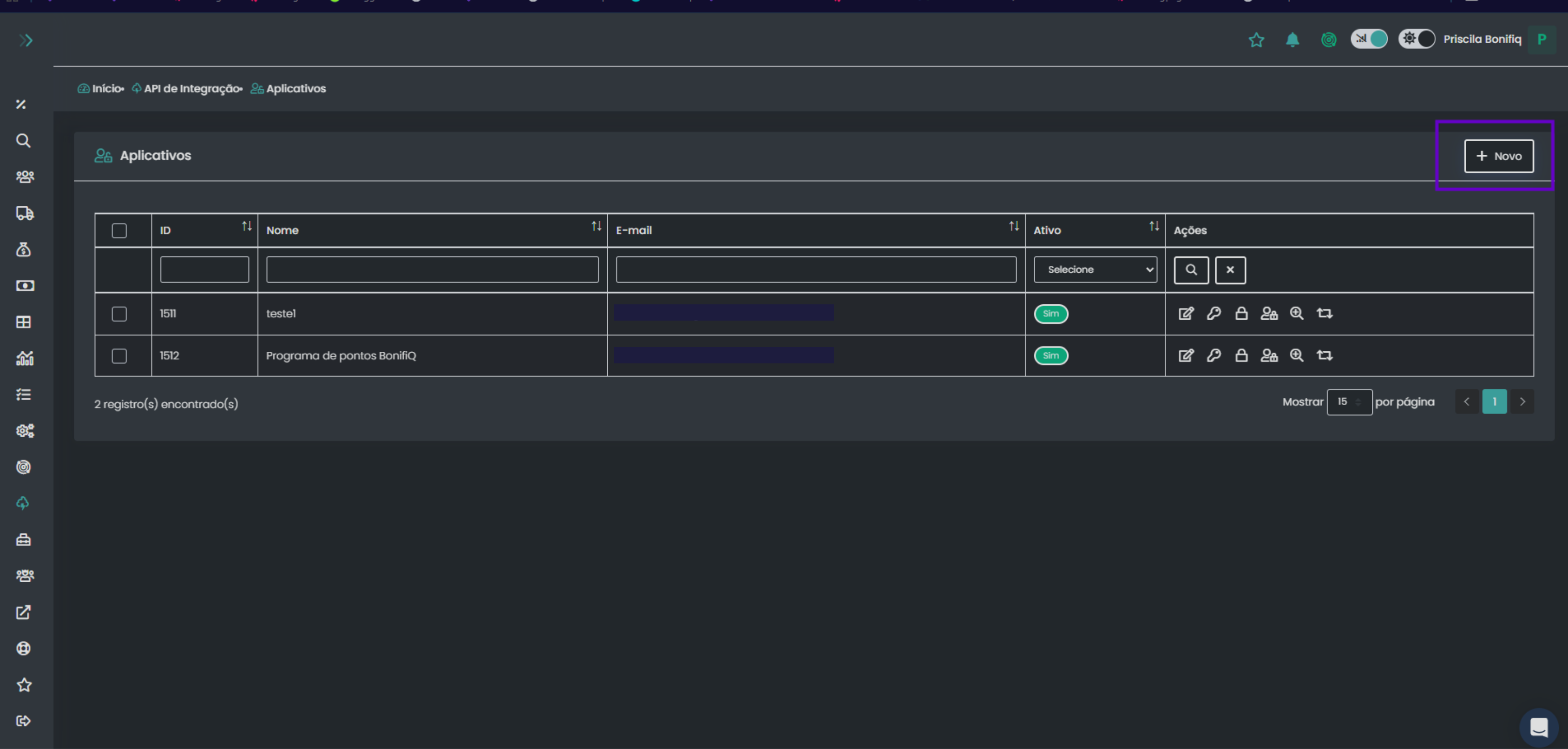
Task: Click the delivery truck sidebar icon
Action: 24,213
